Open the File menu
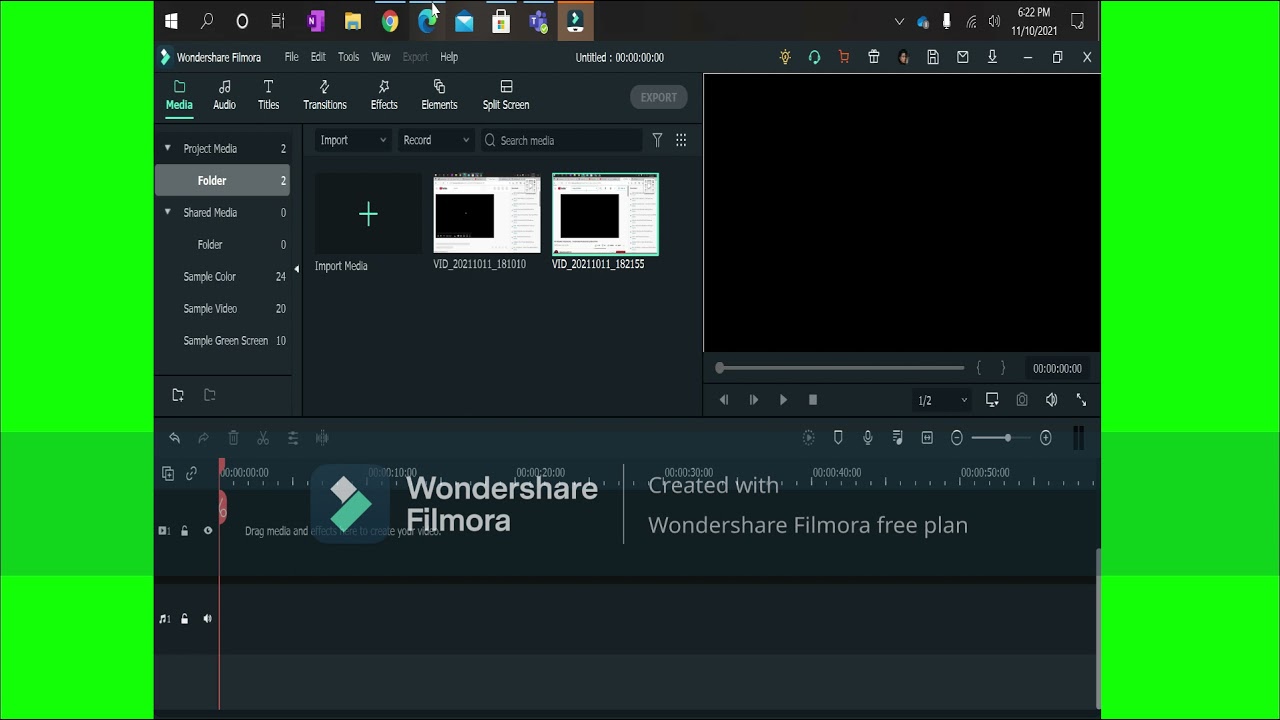 [291, 57]
